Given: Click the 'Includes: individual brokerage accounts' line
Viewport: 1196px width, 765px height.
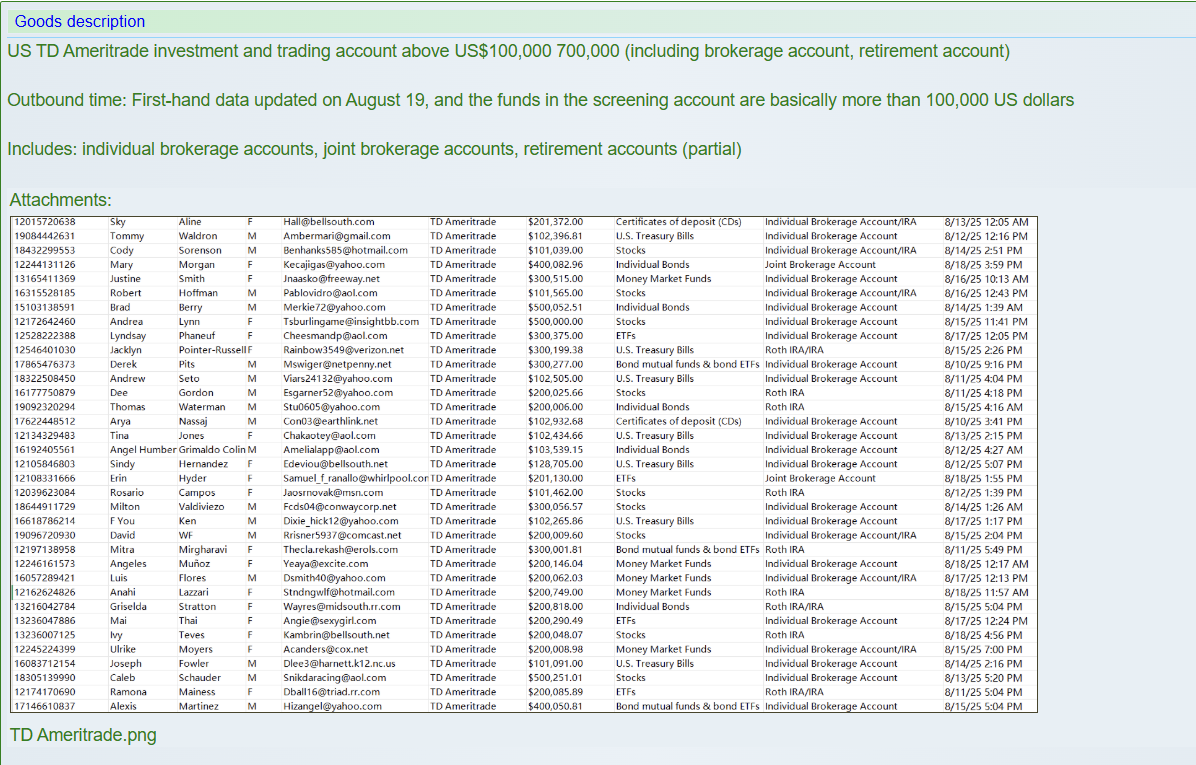Looking at the screenshot, I should point(374,149).
